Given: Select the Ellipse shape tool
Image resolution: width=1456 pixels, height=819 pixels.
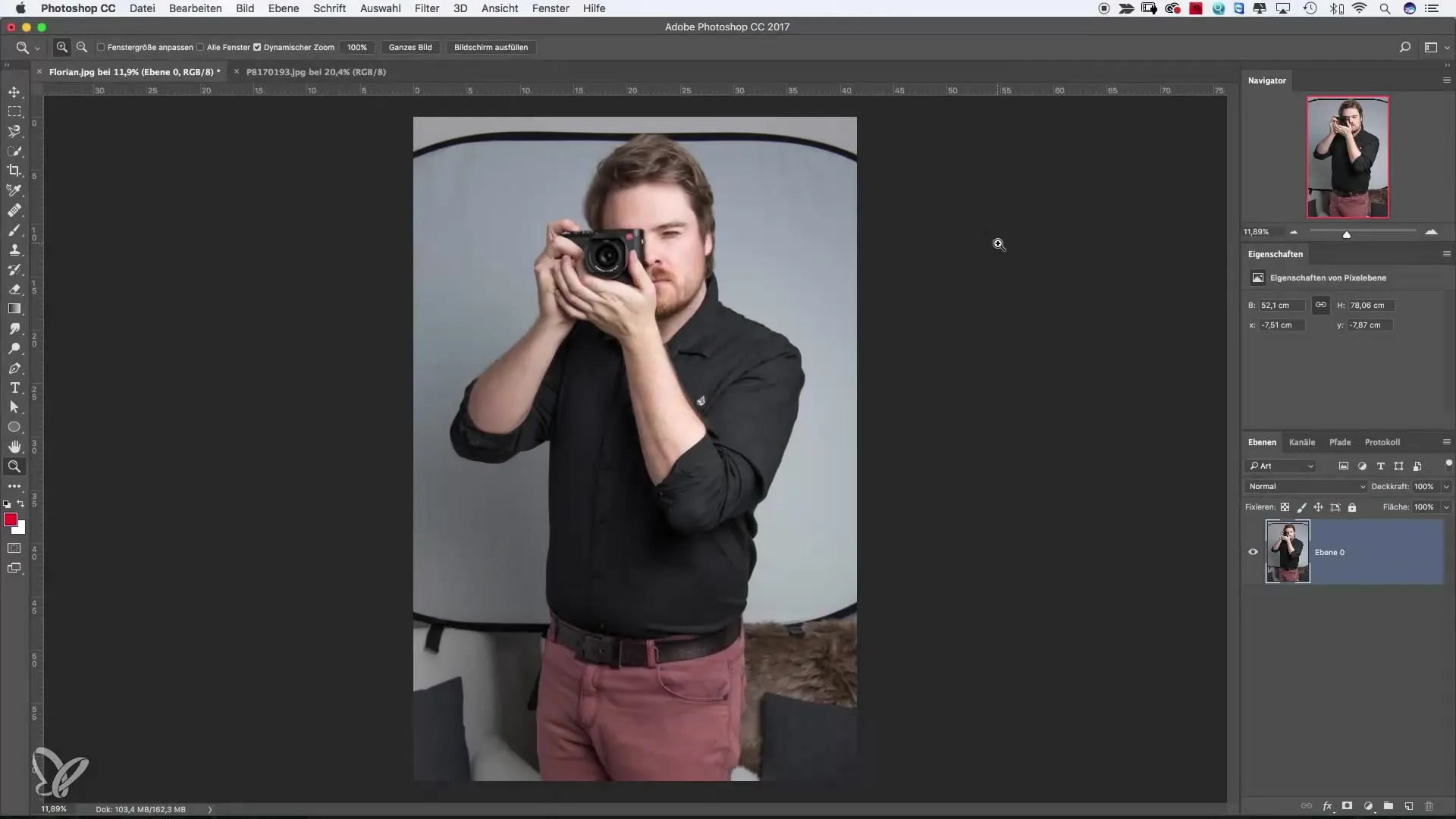Looking at the screenshot, I should click(14, 427).
